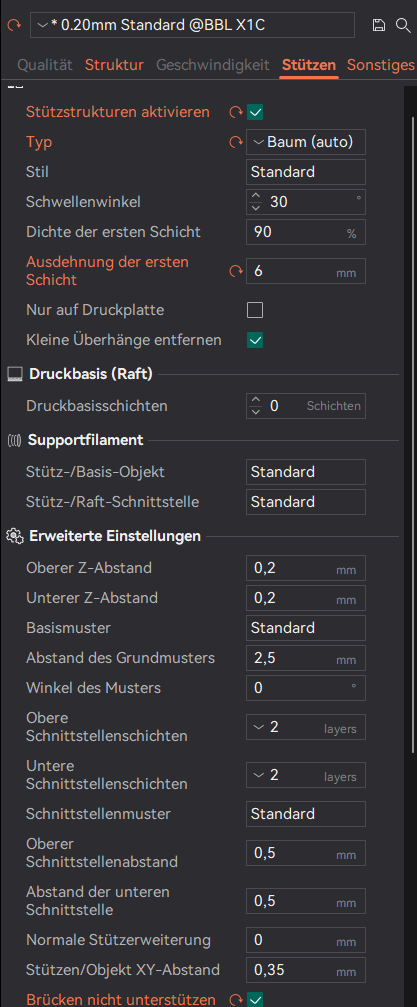Image resolution: width=417 pixels, height=1007 pixels.
Task: Open the preset dropdown 0.20mm Standard
Action: click(192, 26)
